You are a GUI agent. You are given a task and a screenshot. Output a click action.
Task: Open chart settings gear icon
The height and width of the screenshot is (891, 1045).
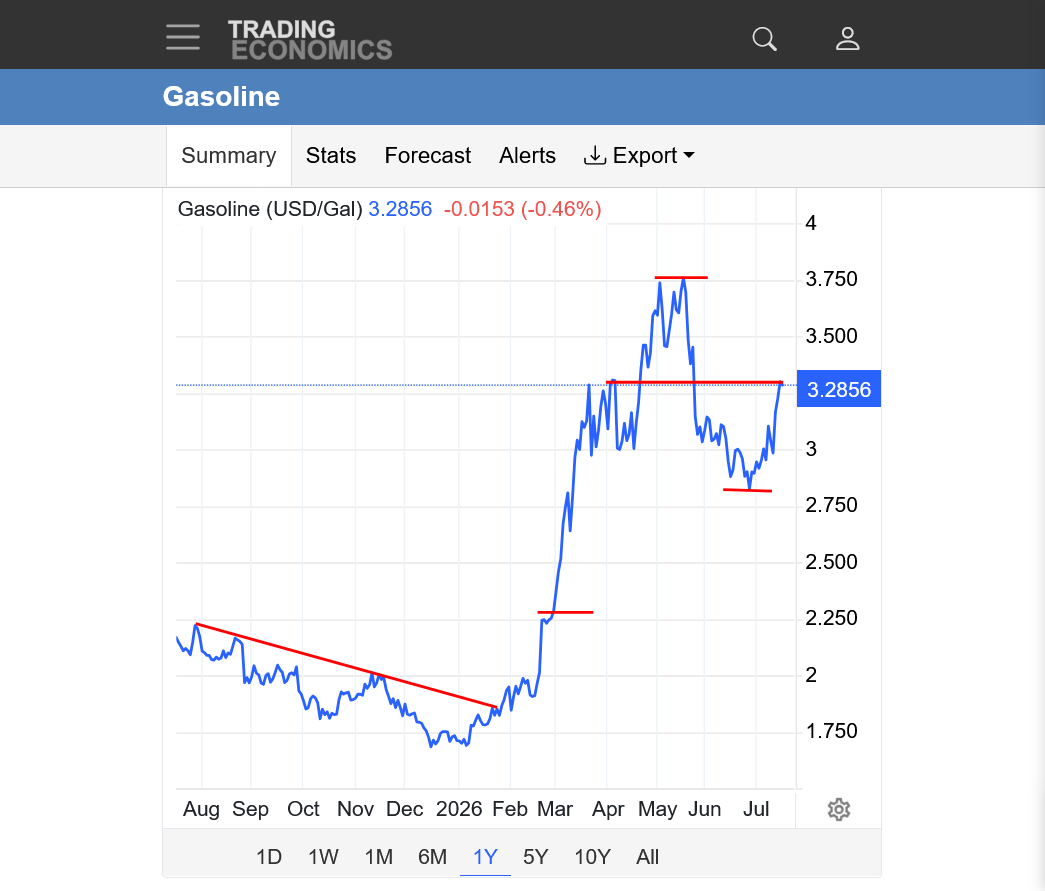pos(838,809)
